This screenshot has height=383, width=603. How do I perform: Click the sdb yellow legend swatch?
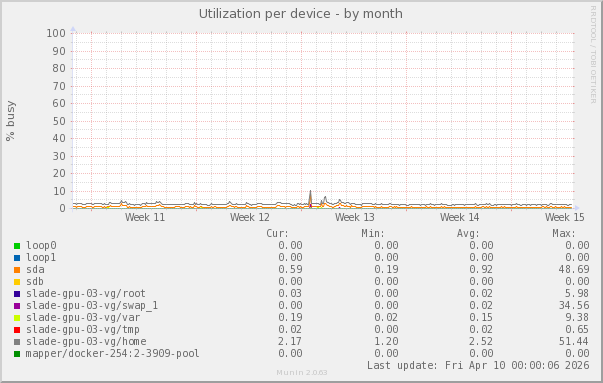click(17, 282)
